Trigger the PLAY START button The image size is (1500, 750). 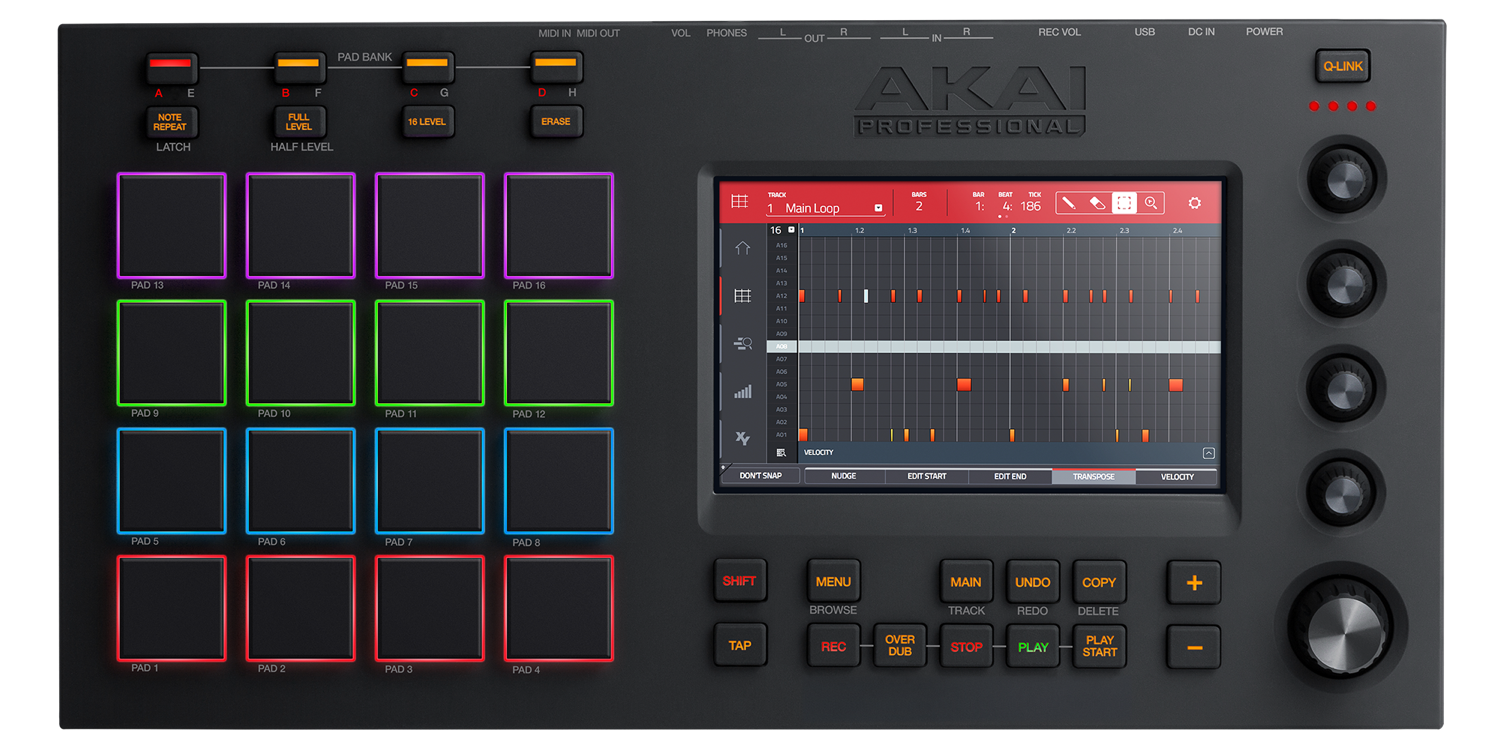point(1099,646)
